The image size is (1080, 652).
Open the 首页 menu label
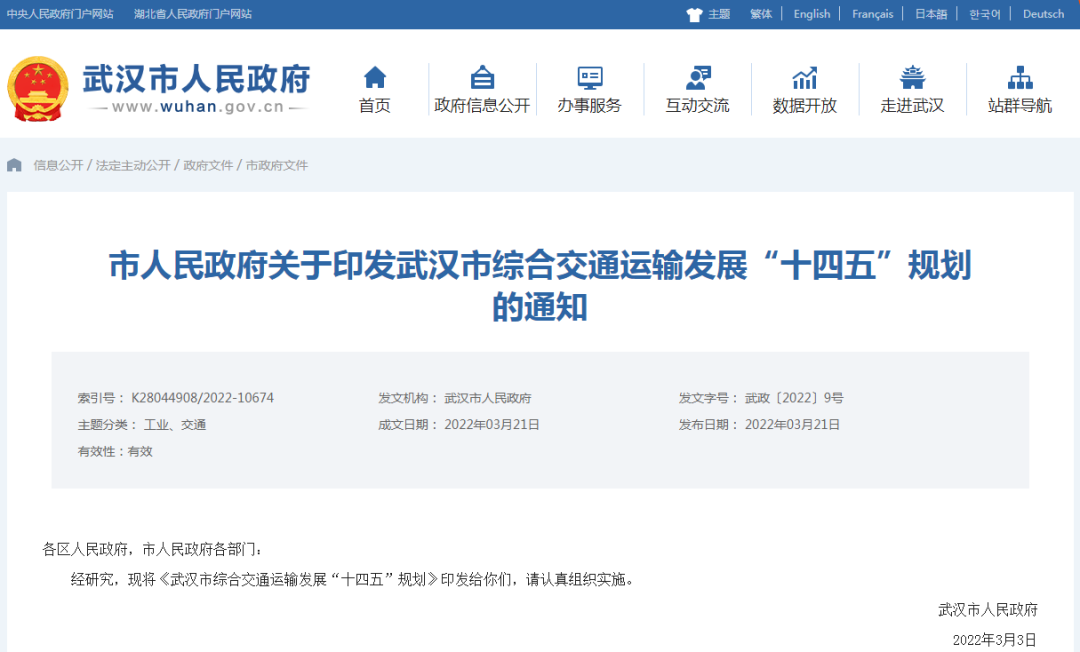[x=375, y=105]
